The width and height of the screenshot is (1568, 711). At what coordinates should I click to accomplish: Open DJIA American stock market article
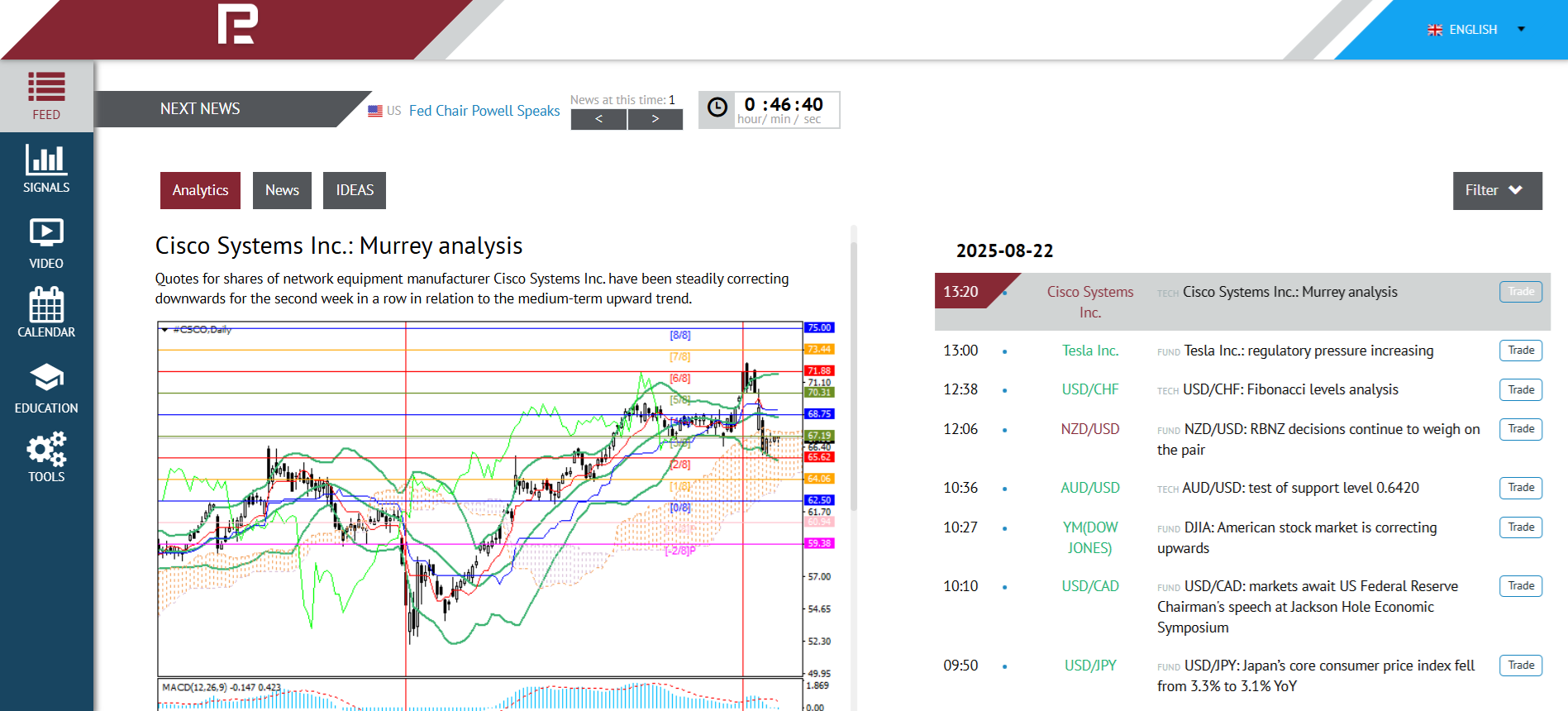pyautogui.click(x=1298, y=537)
